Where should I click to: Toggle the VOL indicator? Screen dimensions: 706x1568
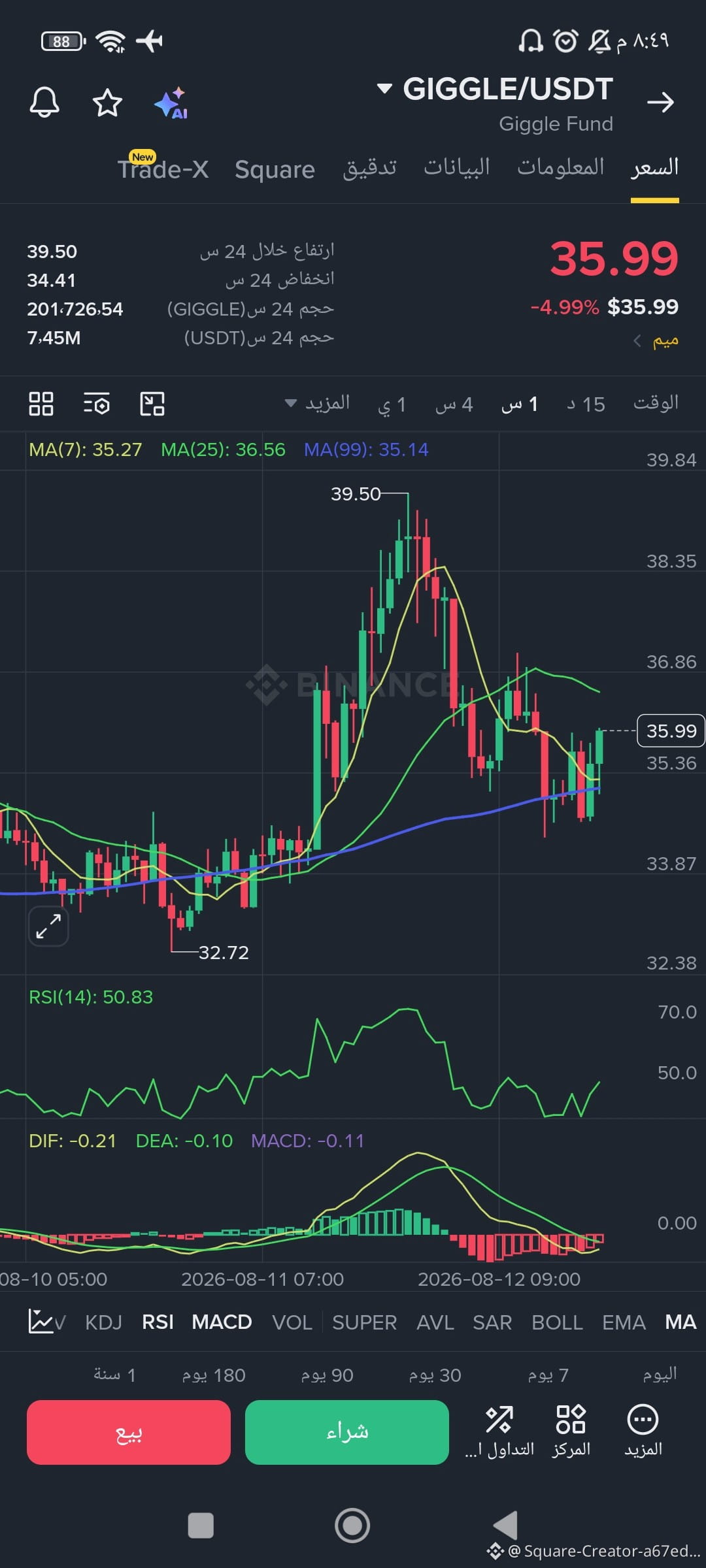[x=292, y=1322]
